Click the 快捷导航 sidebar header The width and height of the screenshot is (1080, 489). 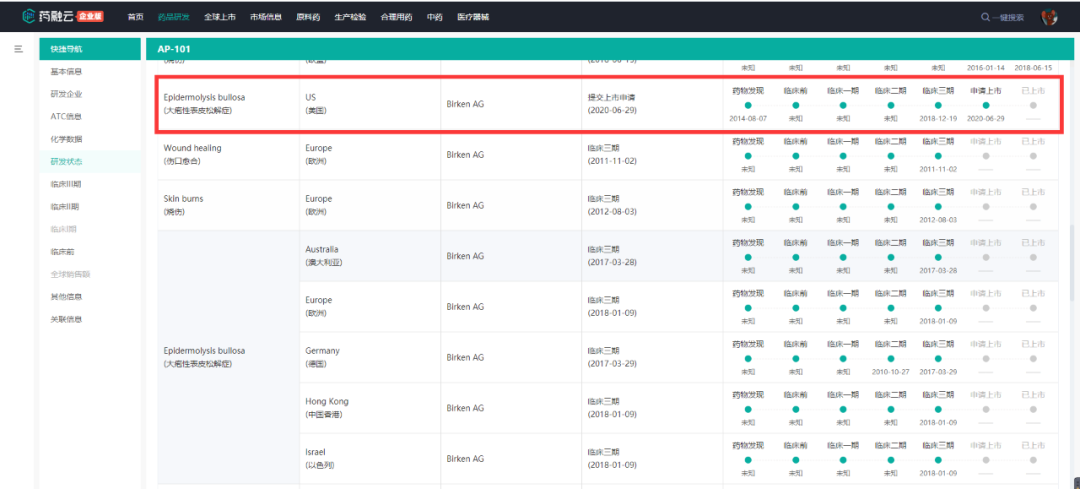[x=90, y=49]
